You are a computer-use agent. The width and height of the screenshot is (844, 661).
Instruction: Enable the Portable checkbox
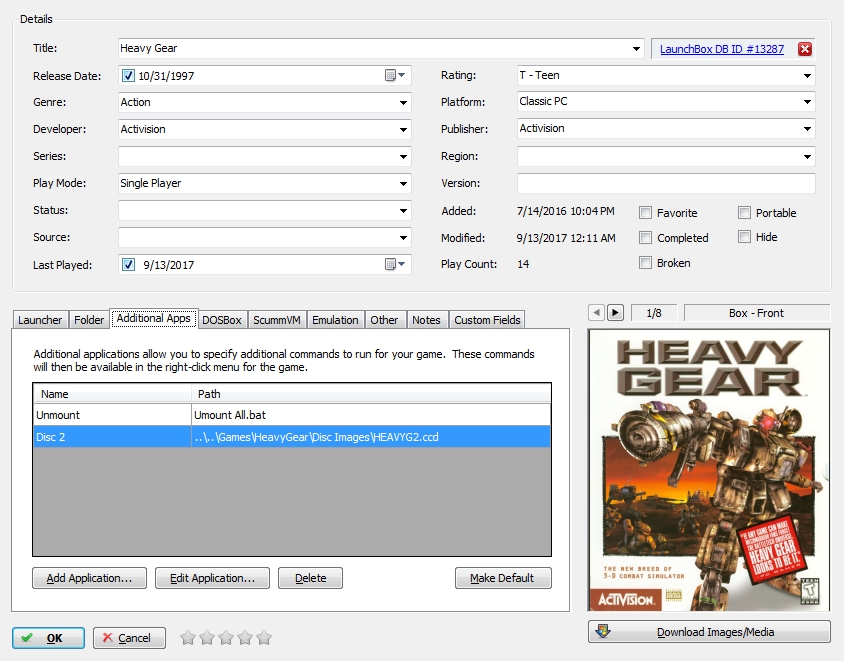pos(744,213)
